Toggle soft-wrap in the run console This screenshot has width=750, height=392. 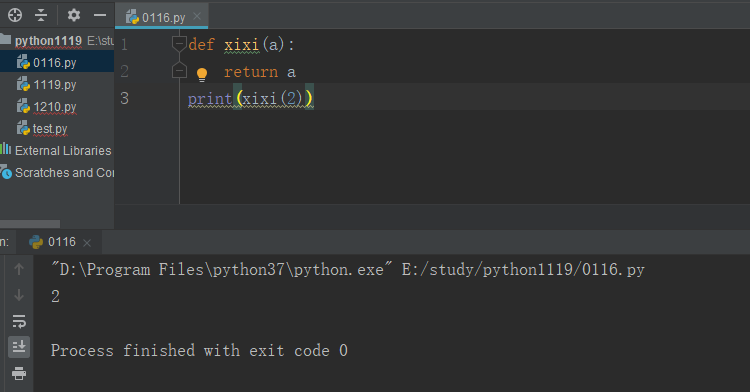(x=19, y=321)
